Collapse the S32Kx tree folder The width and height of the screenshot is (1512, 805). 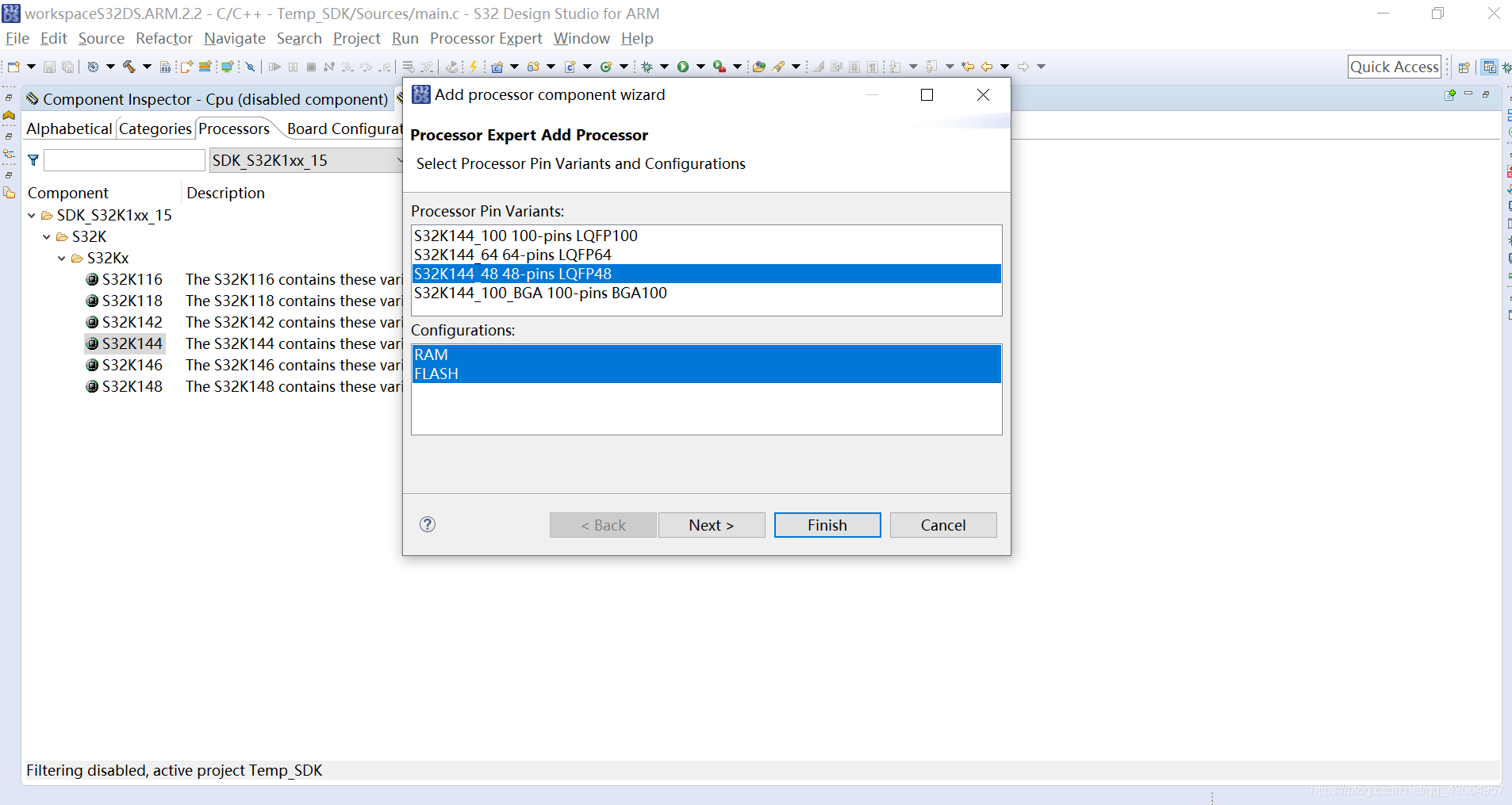[x=62, y=258]
